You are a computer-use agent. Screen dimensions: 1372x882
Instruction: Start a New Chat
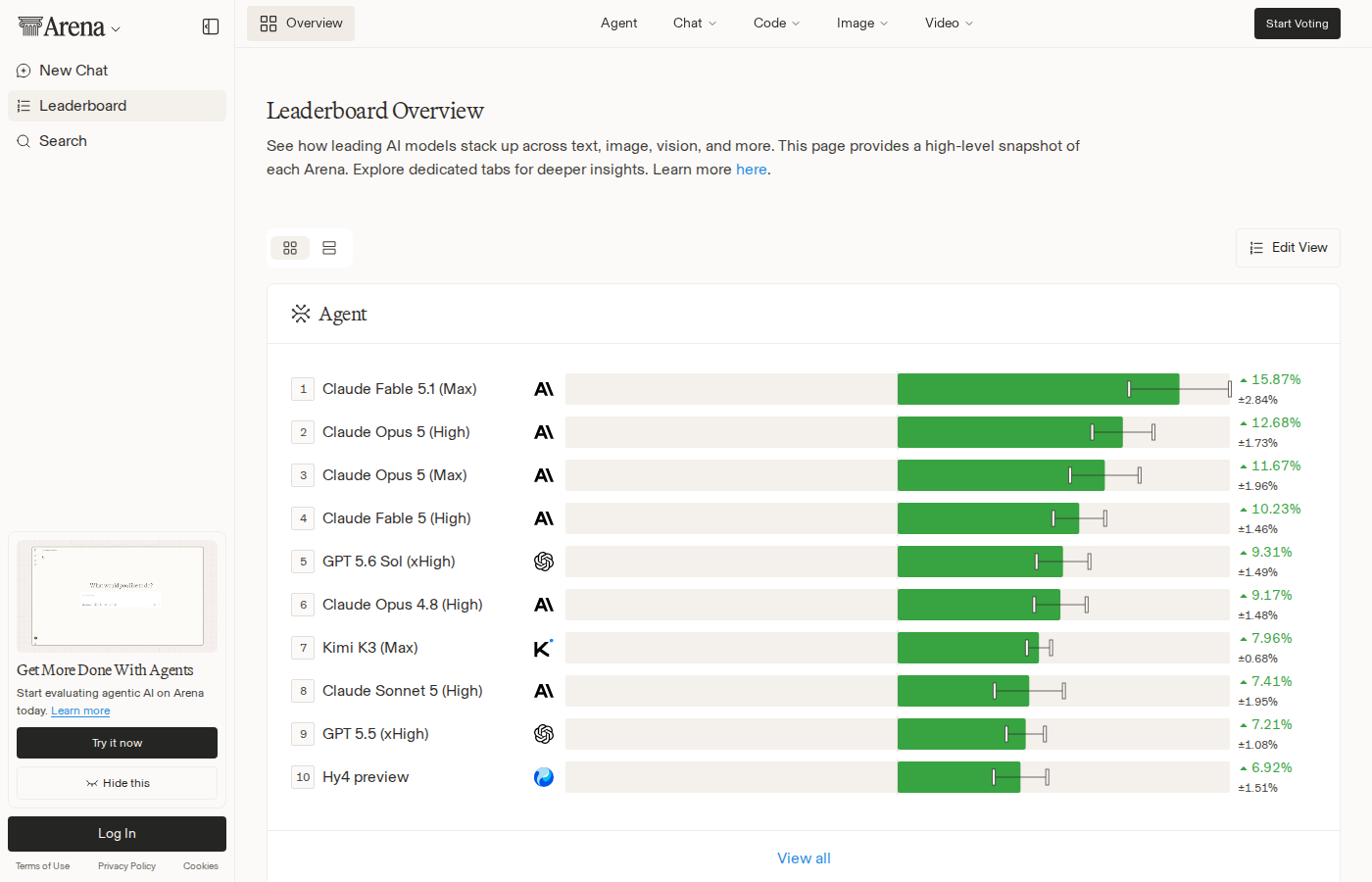(x=117, y=71)
